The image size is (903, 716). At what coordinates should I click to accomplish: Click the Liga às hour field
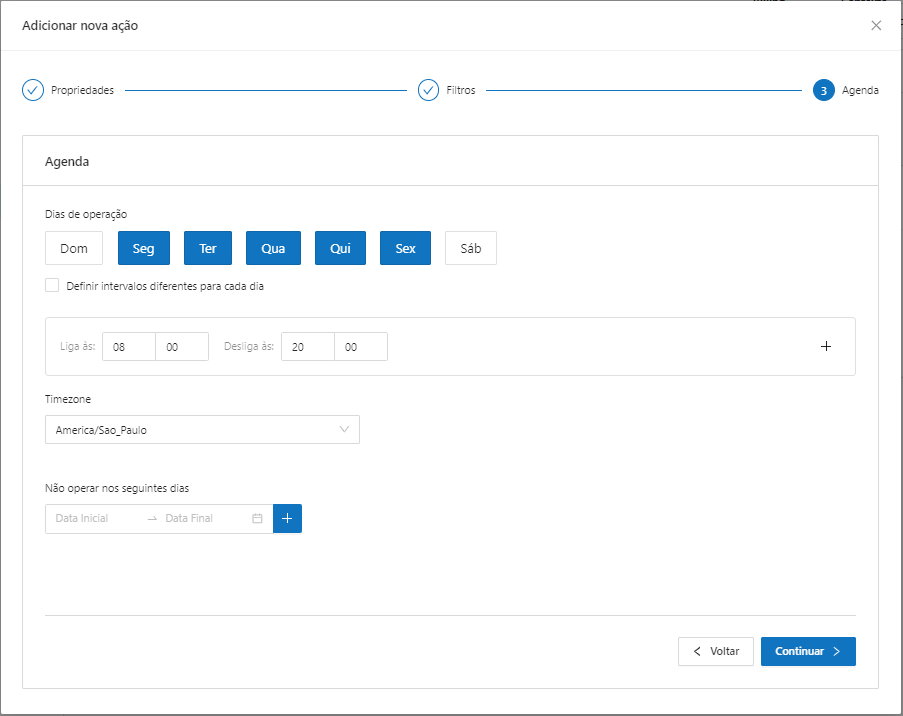(x=129, y=346)
